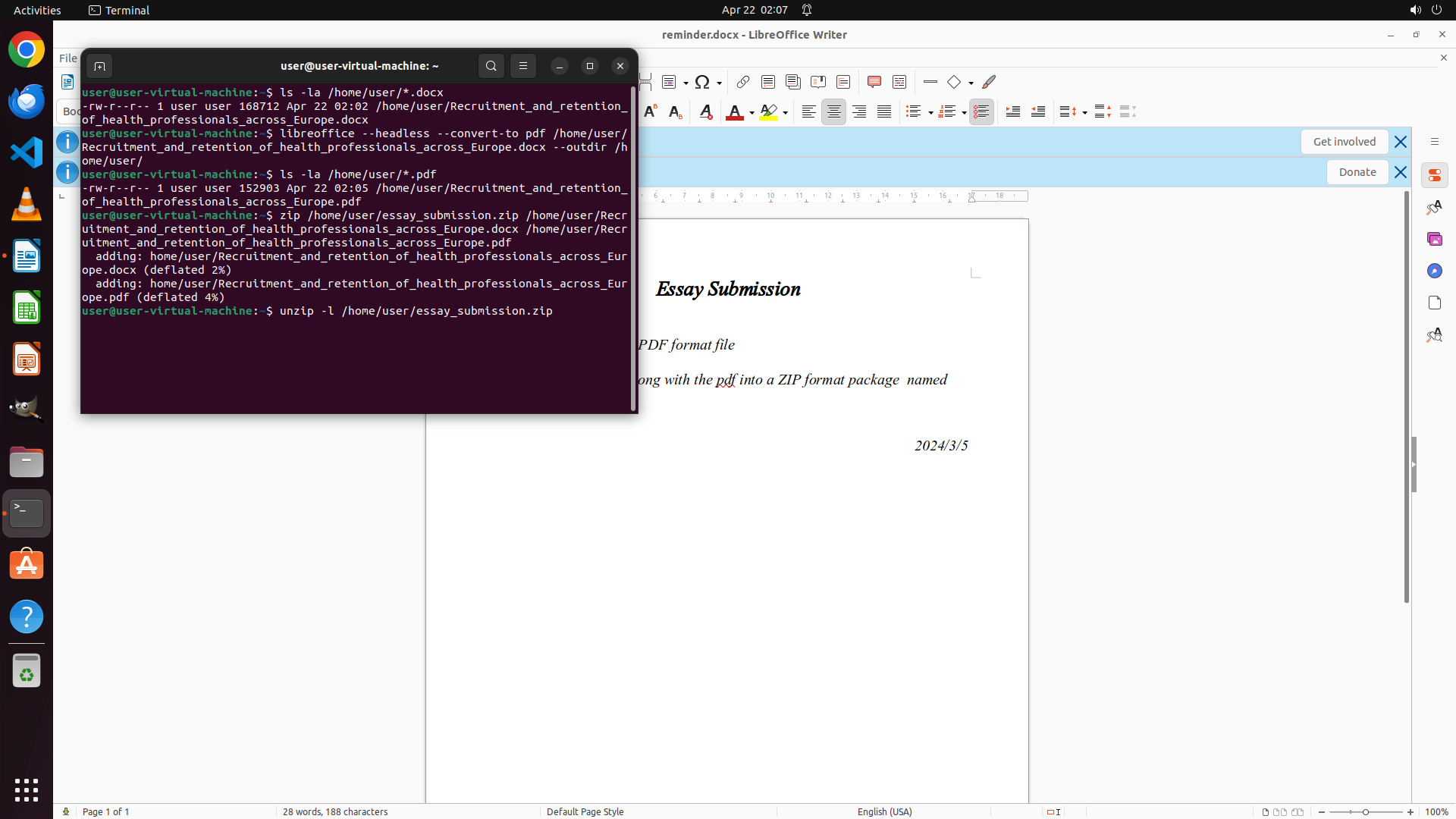Open the Gallery sidebar panel
The image size is (1456, 819).
[x=1434, y=240]
